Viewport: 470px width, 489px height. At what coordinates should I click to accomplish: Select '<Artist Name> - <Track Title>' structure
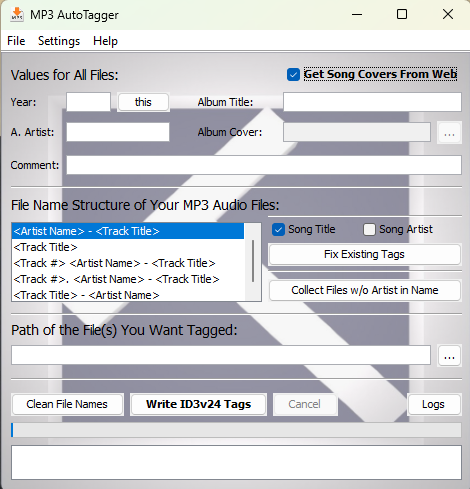click(x=128, y=231)
